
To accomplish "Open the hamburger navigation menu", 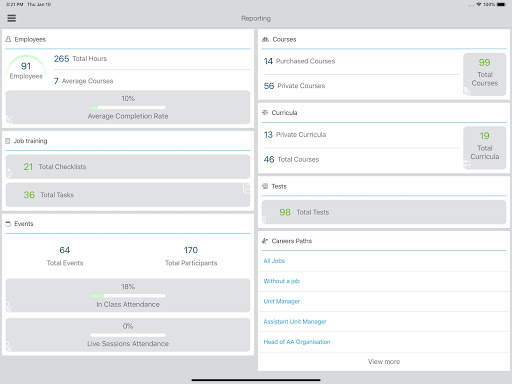I will point(12,18).
